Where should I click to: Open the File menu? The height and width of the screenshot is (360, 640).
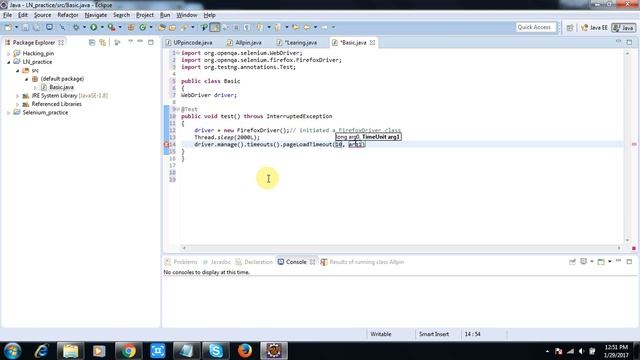coord(7,15)
